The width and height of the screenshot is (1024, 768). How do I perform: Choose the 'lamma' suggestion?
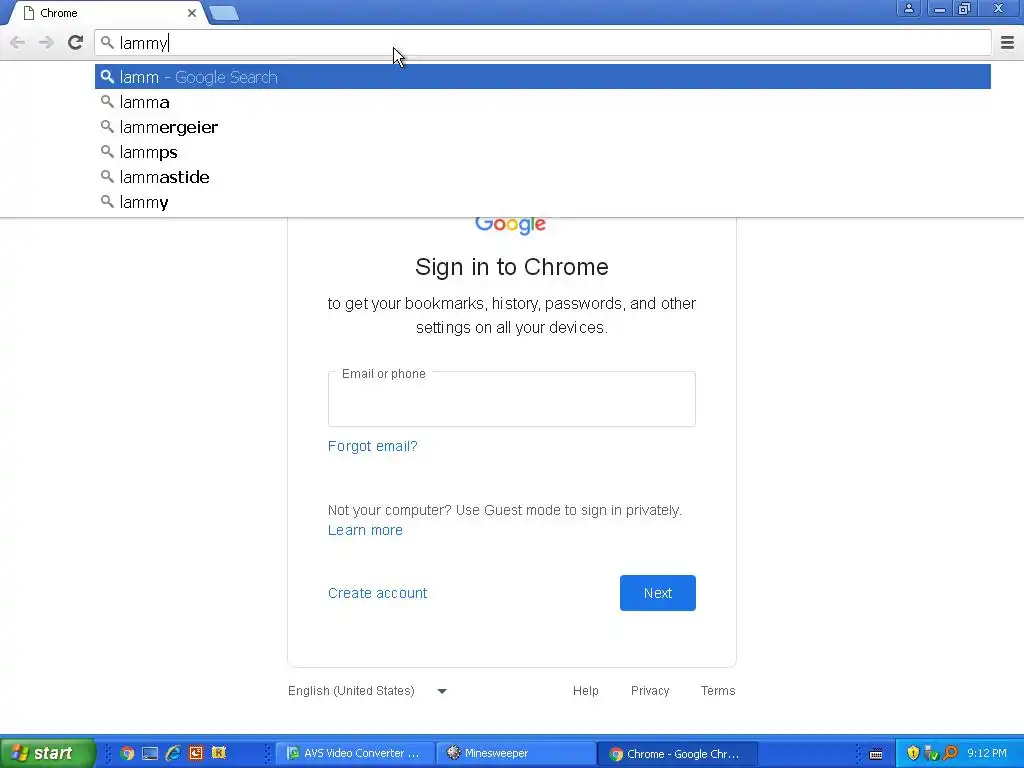tap(543, 103)
